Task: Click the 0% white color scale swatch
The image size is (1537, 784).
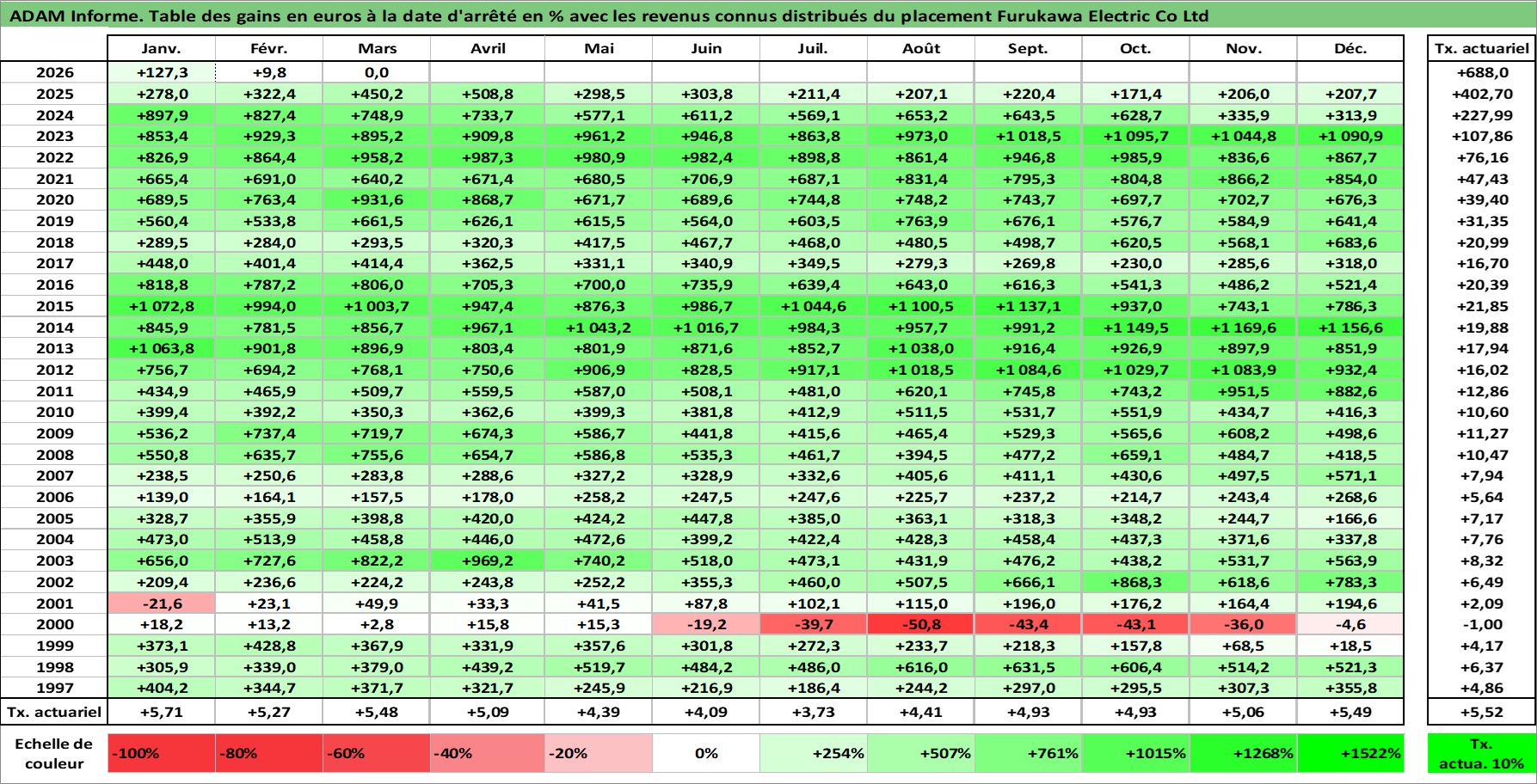Action: click(706, 753)
